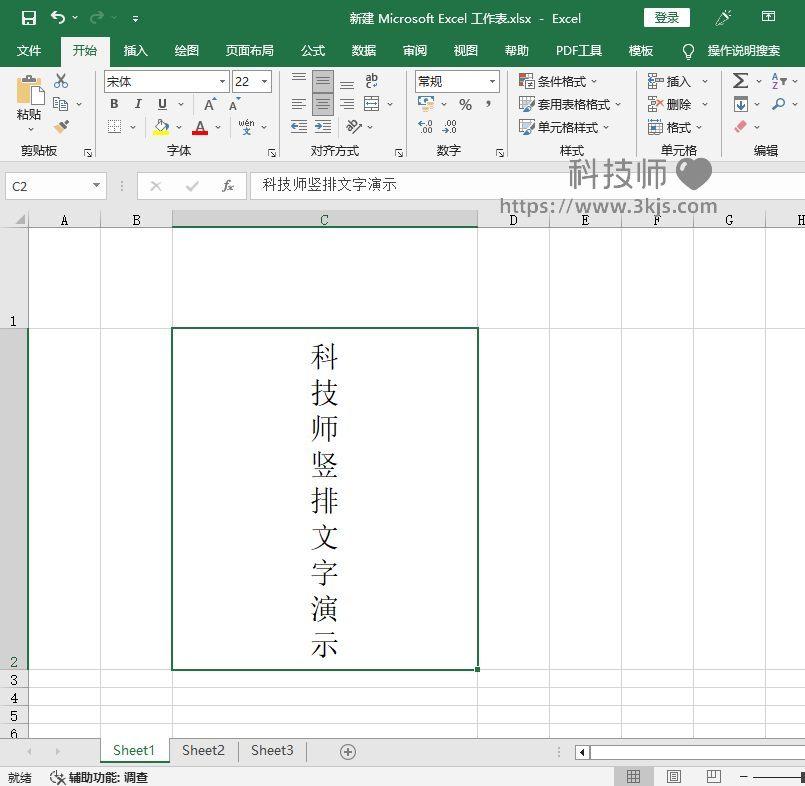Click the Find and Select magnifier icon
Viewport: 805px width, 786px height.
coord(778,104)
